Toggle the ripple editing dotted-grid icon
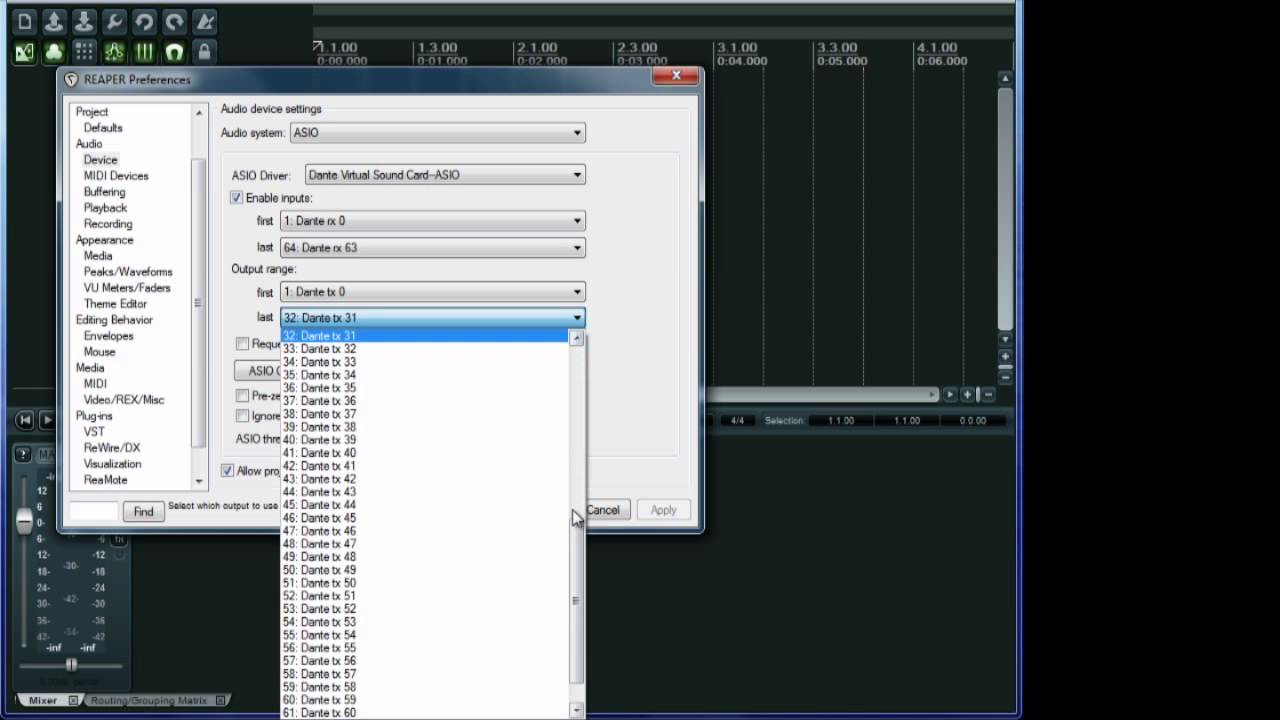Viewport: 1280px width, 720px height. [84, 52]
